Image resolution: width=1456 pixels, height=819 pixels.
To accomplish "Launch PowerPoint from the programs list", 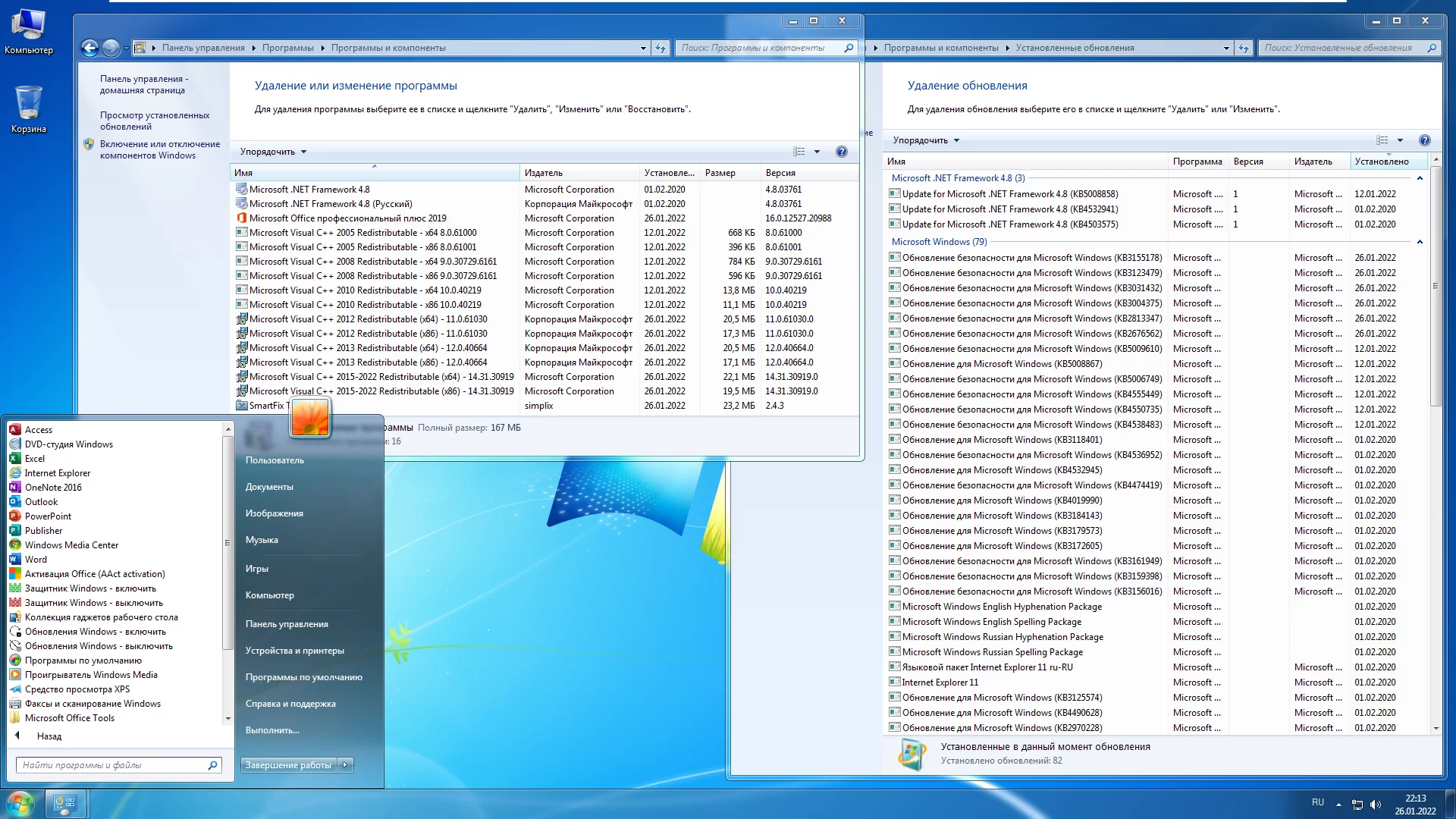I will click(x=48, y=516).
